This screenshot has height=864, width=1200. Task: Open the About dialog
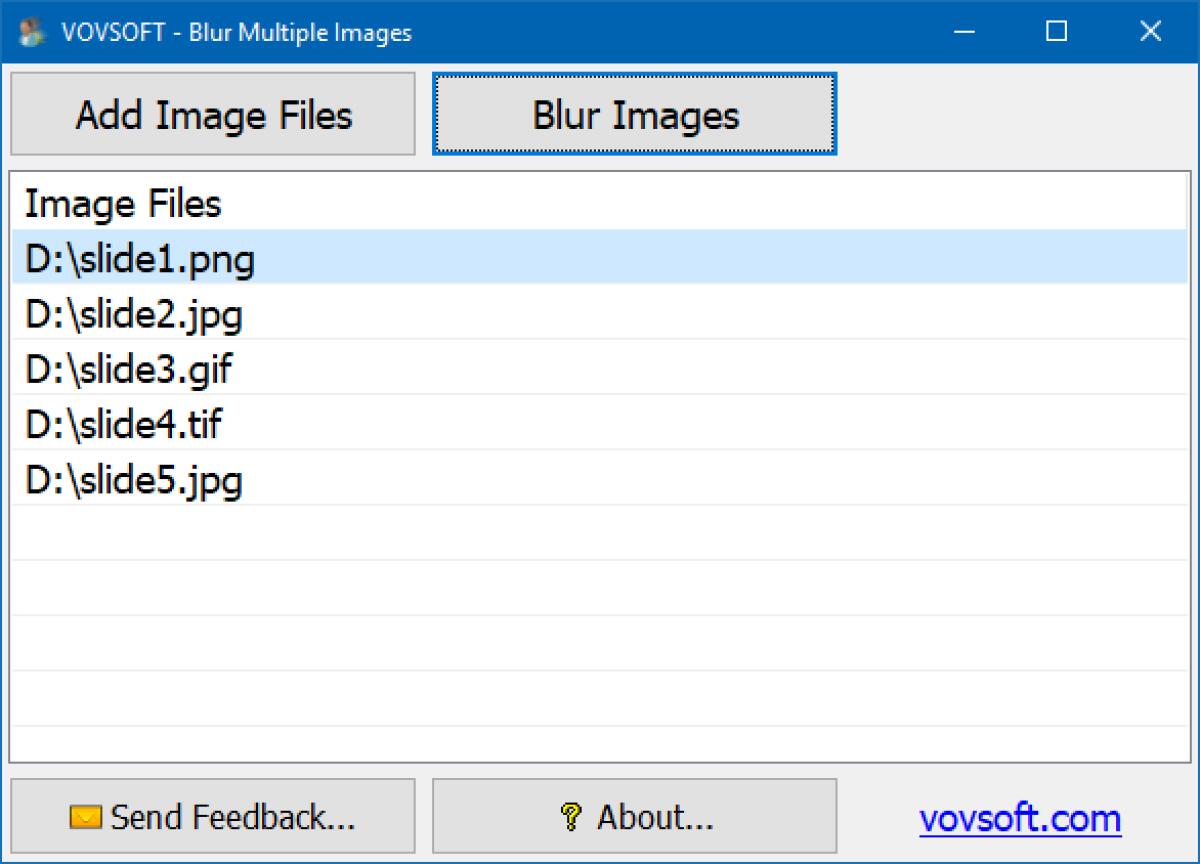pos(634,817)
